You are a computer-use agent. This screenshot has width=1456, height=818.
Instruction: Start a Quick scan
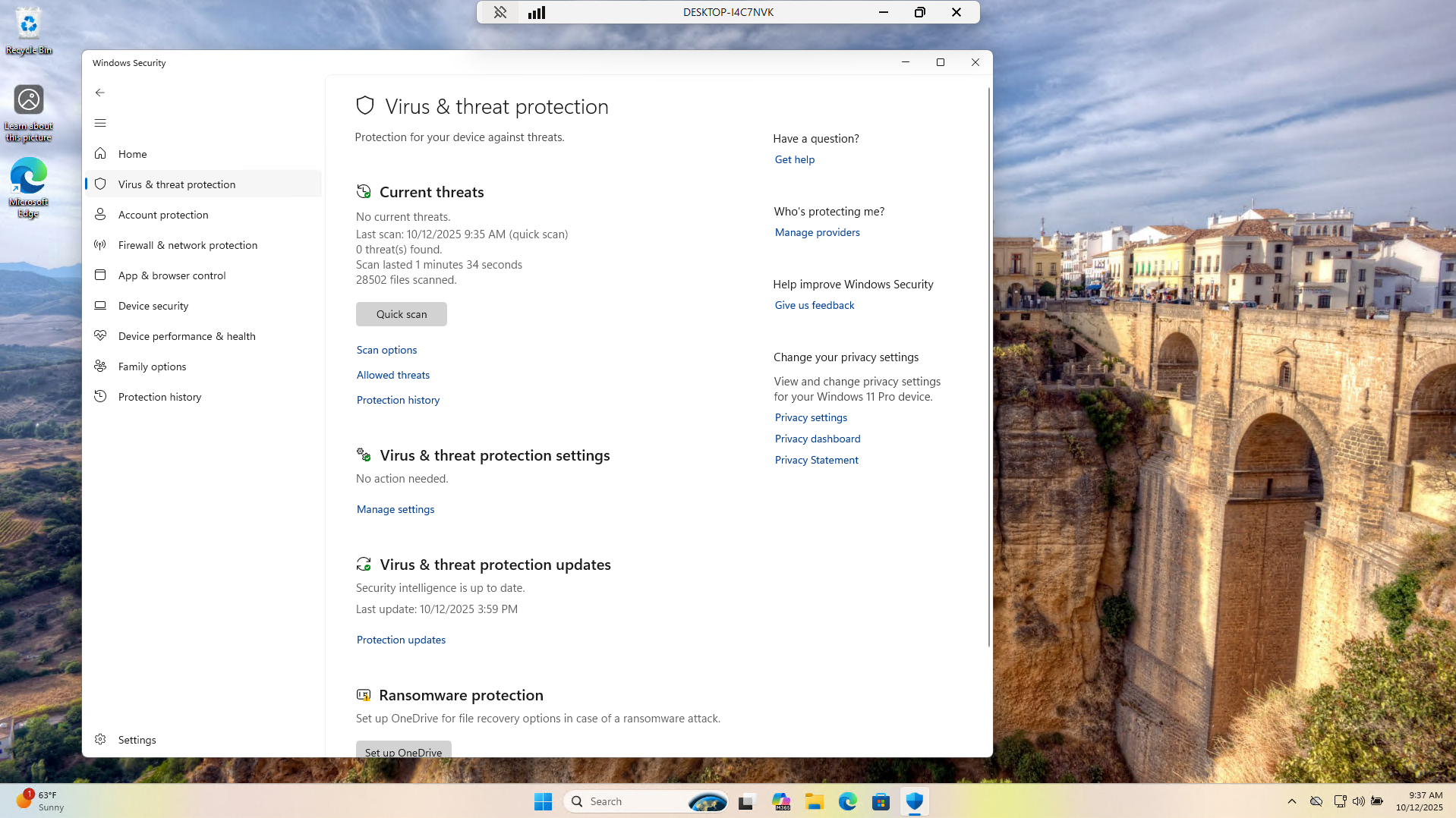(401, 314)
